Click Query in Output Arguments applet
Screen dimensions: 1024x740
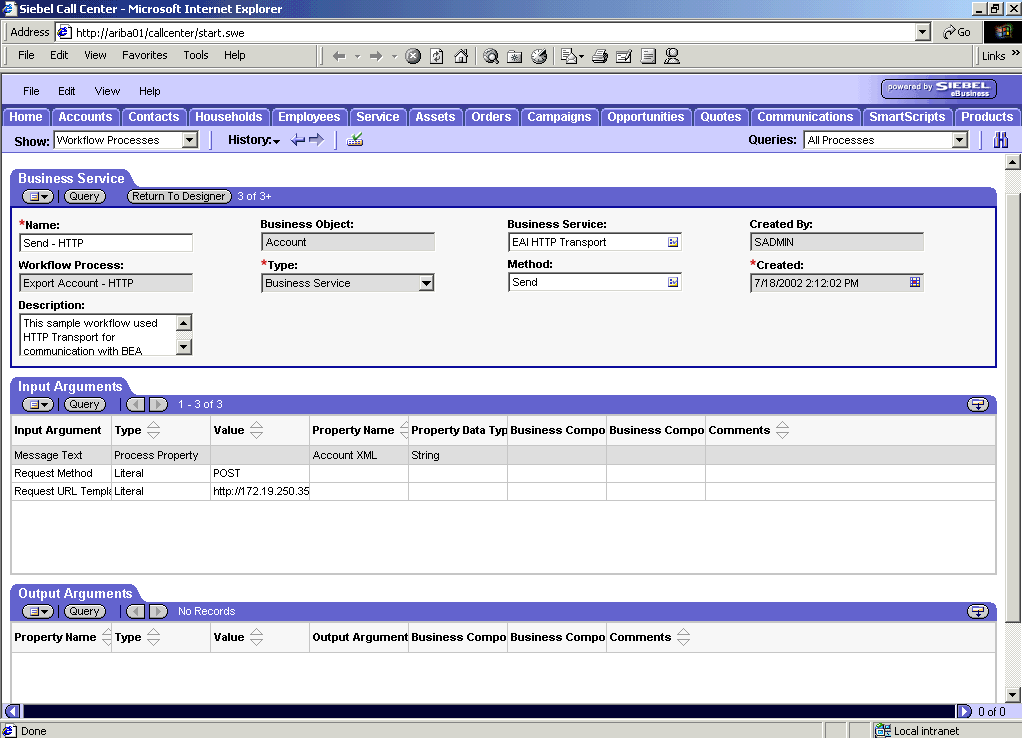[x=84, y=611]
